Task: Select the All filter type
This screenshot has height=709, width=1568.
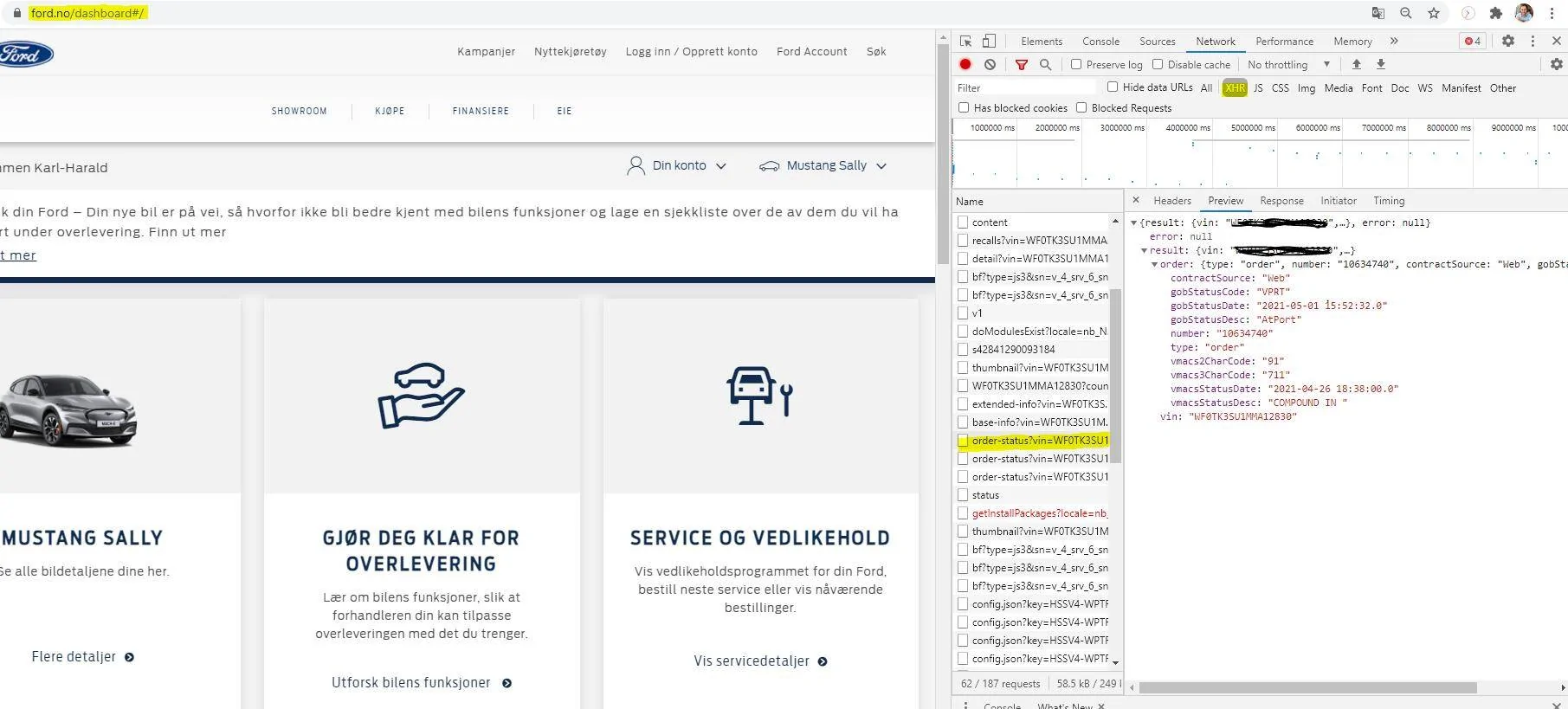Action: 1206,87
